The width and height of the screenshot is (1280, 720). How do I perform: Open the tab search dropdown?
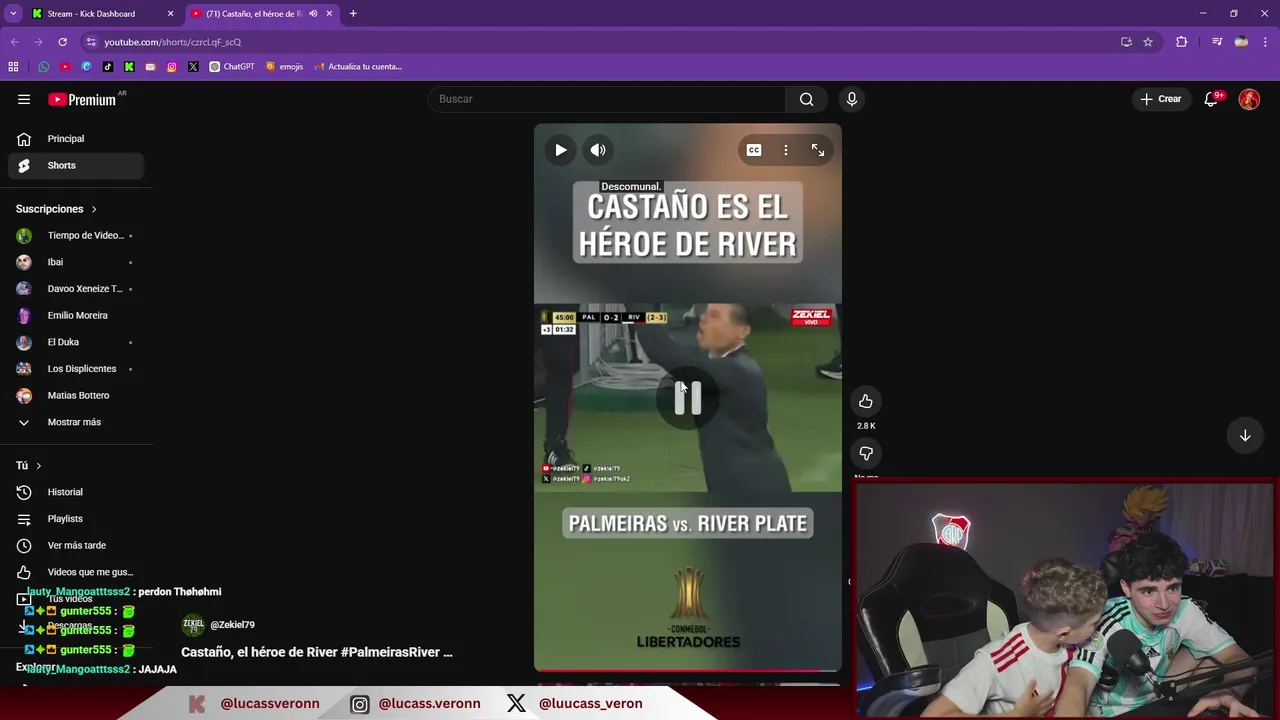13,14
